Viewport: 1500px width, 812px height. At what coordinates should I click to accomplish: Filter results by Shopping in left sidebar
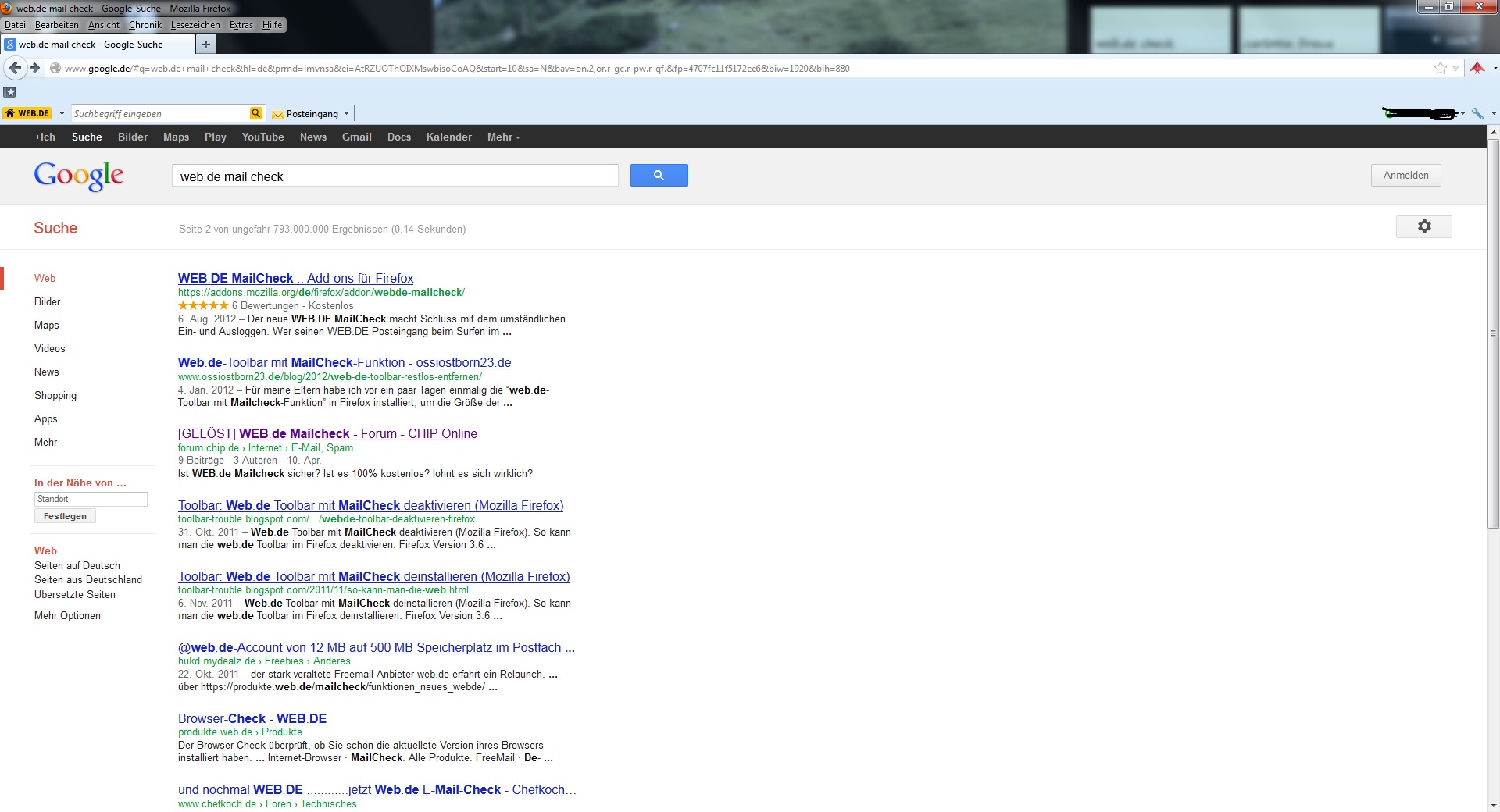(x=55, y=395)
